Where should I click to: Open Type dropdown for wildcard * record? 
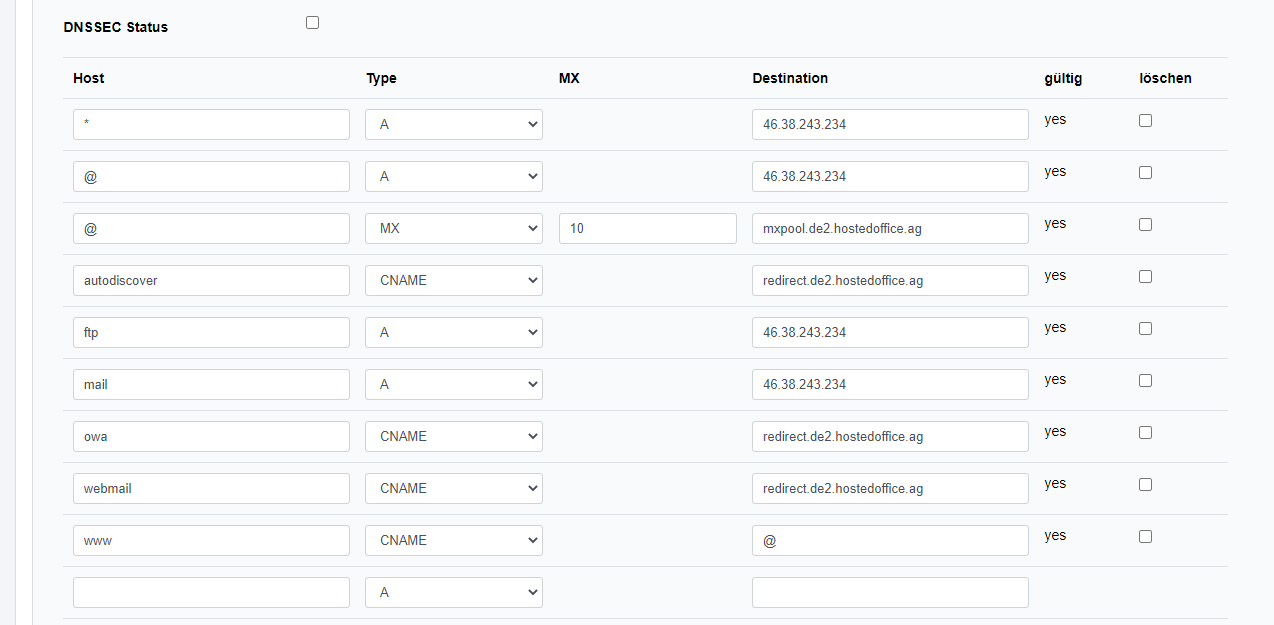tap(453, 124)
